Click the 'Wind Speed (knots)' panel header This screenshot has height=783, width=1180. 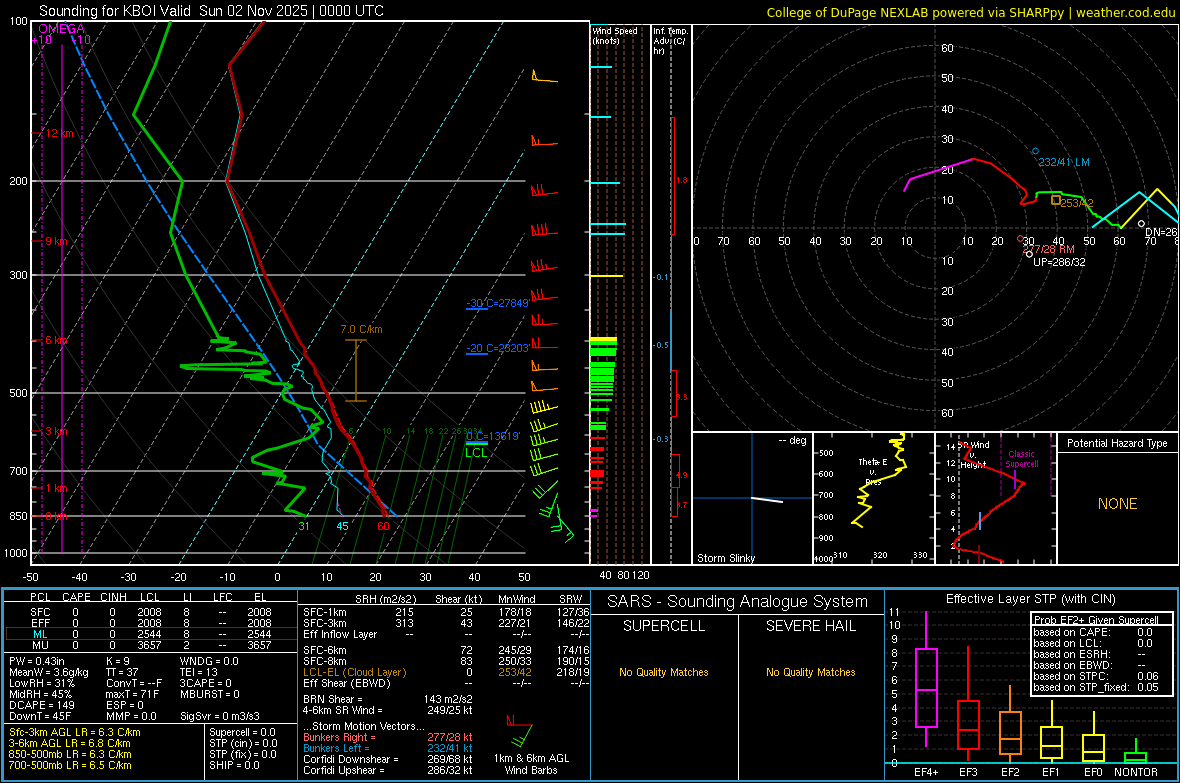pyautogui.click(x=615, y=35)
